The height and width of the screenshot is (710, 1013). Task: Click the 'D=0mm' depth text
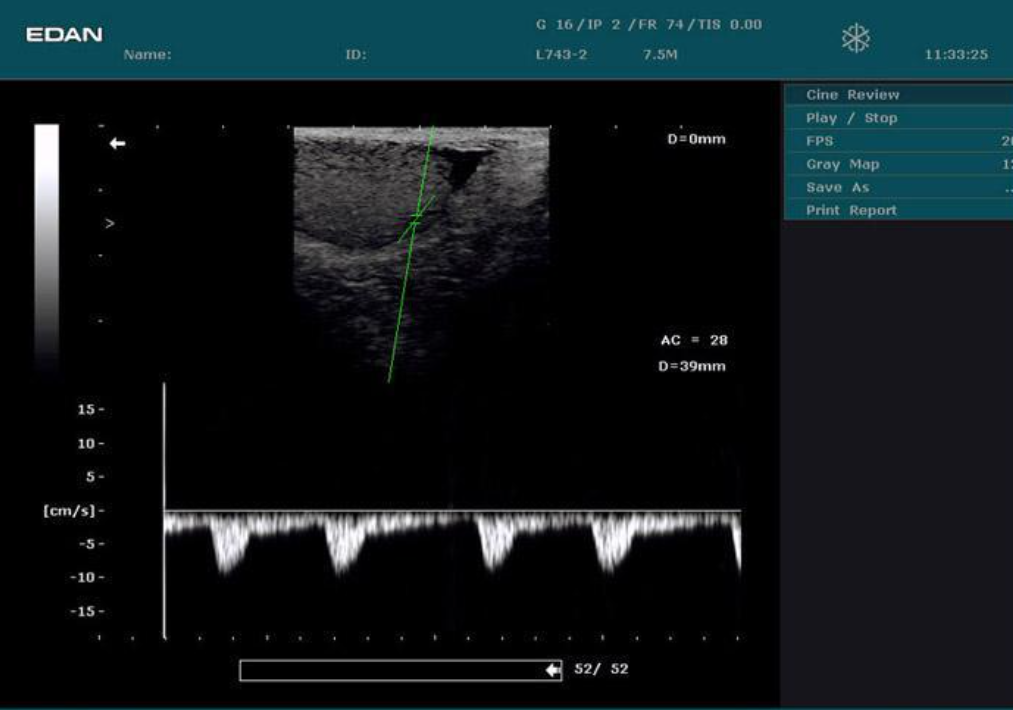[696, 139]
